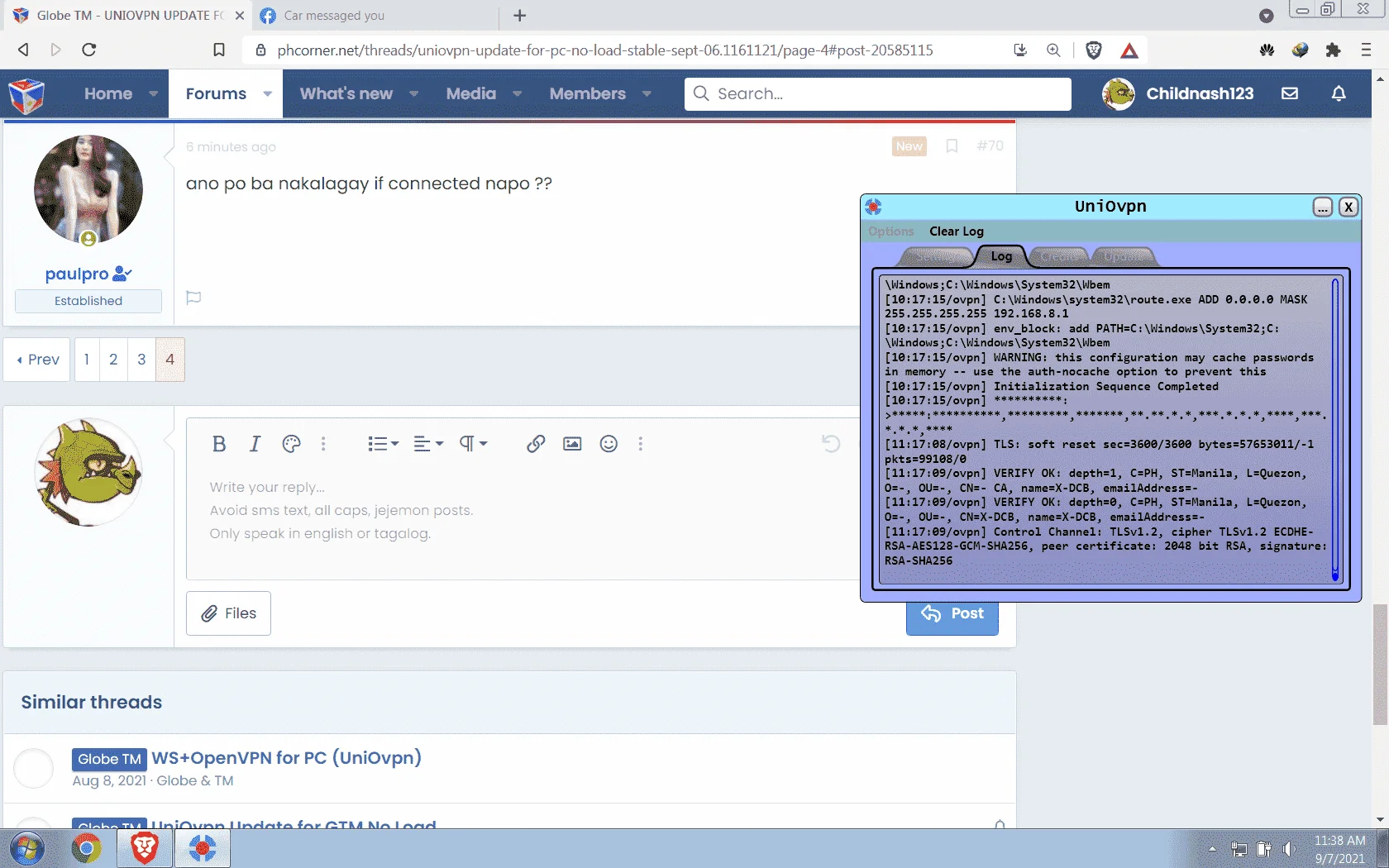1389x868 pixels.
Task: Go back with the browser back arrow
Action: (x=23, y=50)
